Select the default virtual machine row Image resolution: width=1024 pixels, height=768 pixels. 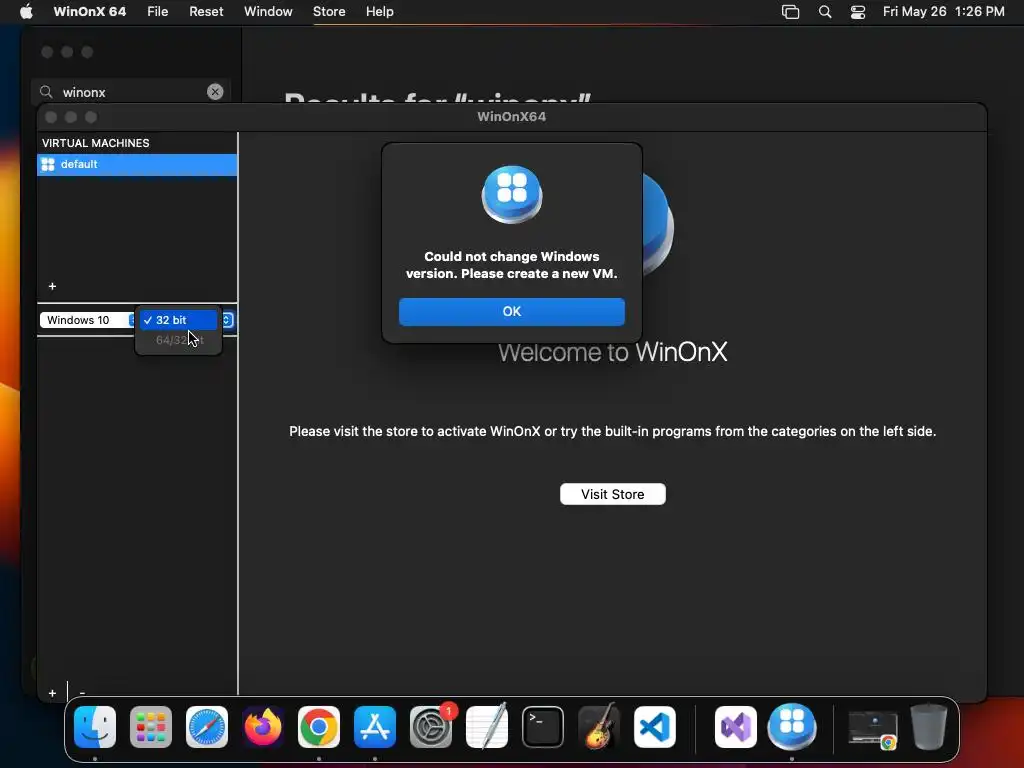137,165
